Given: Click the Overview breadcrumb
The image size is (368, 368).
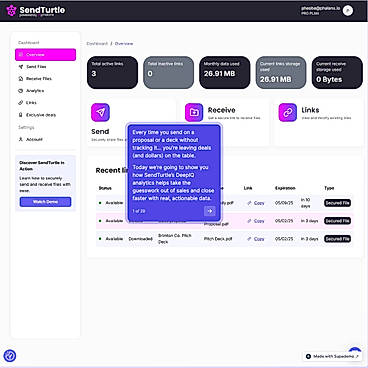Looking at the screenshot, I should 124,44.
